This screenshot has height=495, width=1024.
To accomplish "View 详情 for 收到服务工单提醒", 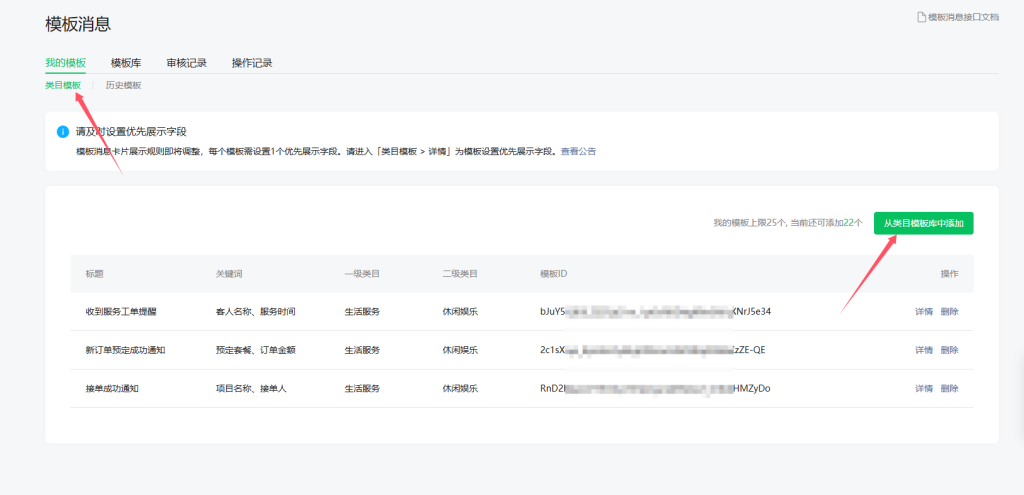I will (x=924, y=311).
